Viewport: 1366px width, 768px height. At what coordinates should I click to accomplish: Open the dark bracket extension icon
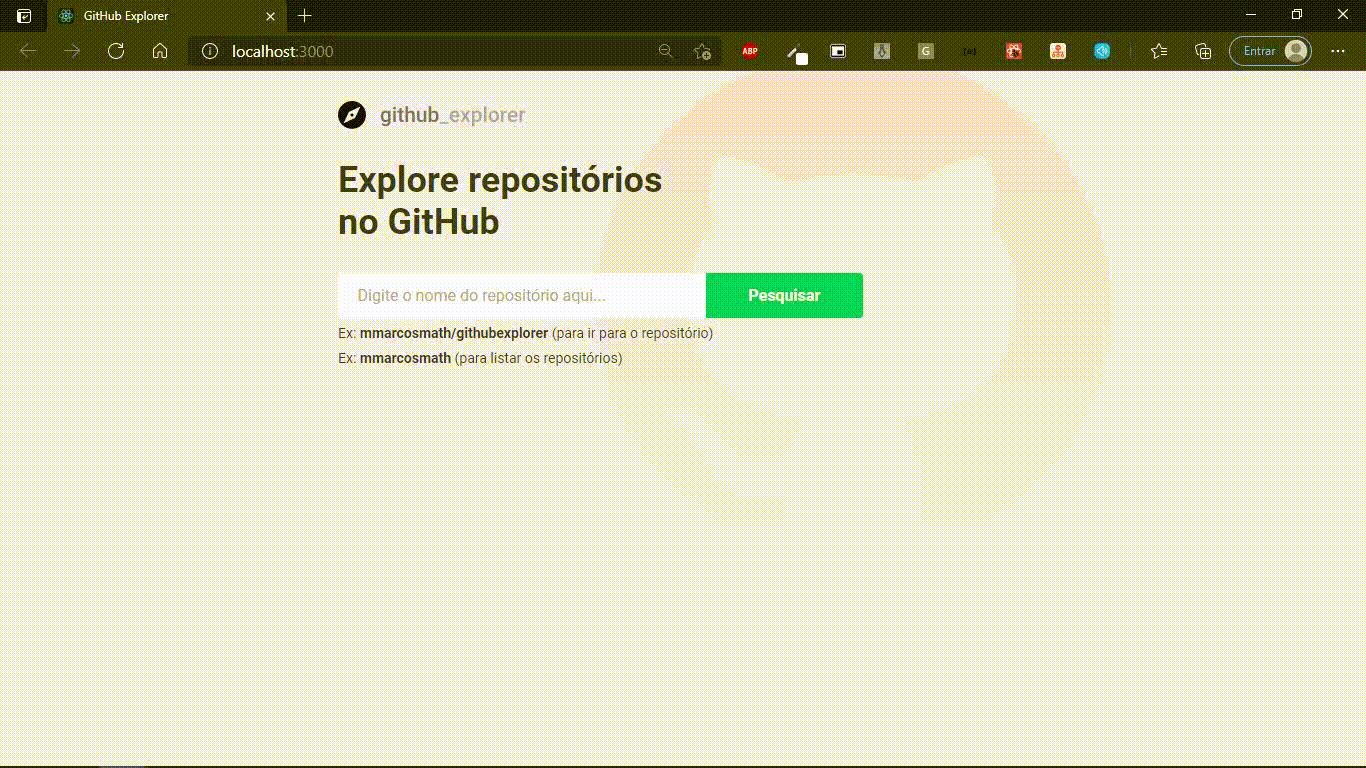(970, 51)
